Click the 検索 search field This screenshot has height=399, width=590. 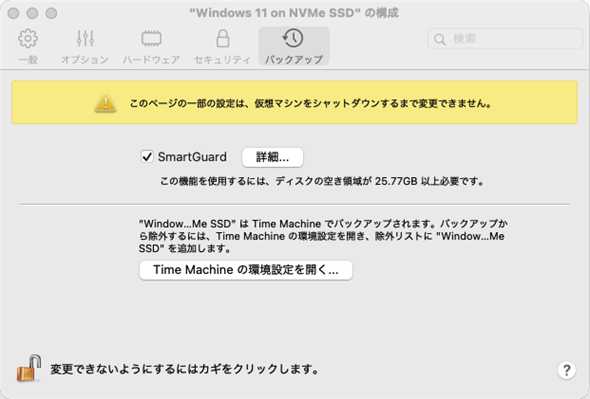tap(505, 39)
